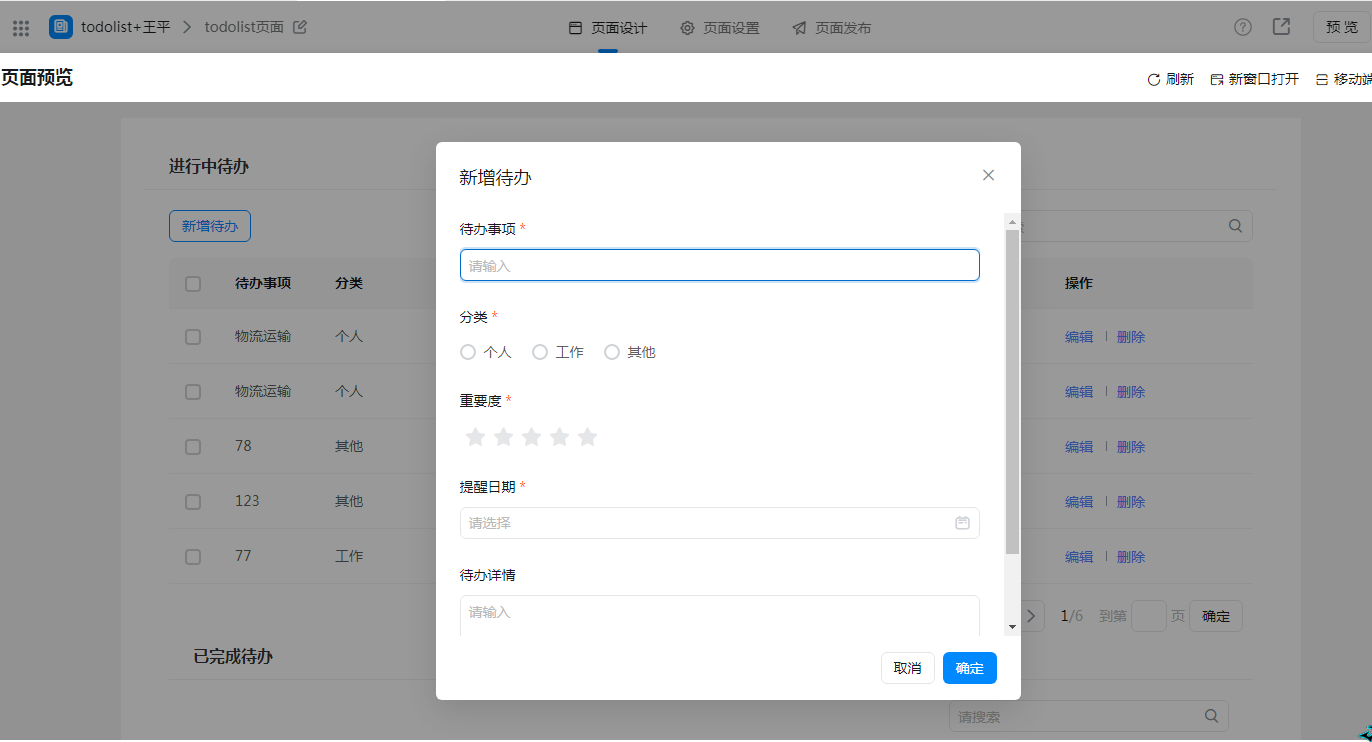Click dialog scrollbar down arrow
1372x742 pixels.
click(x=1012, y=627)
